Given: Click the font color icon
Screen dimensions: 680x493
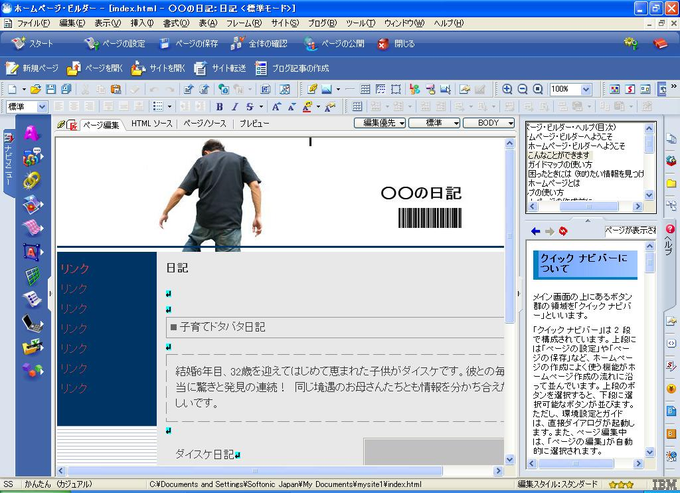Looking at the screenshot, I should pos(307,107).
